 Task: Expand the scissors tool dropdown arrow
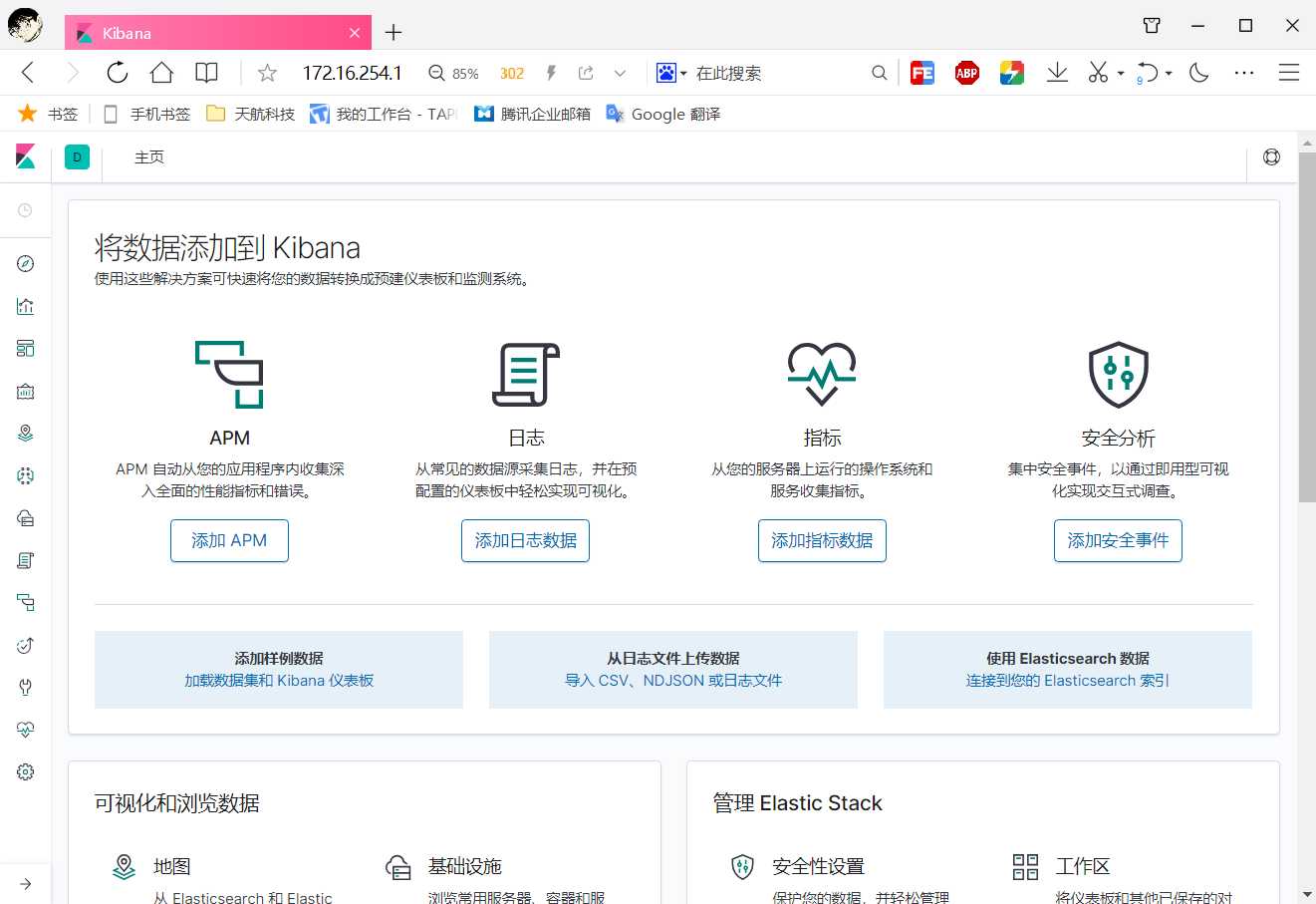(1121, 74)
